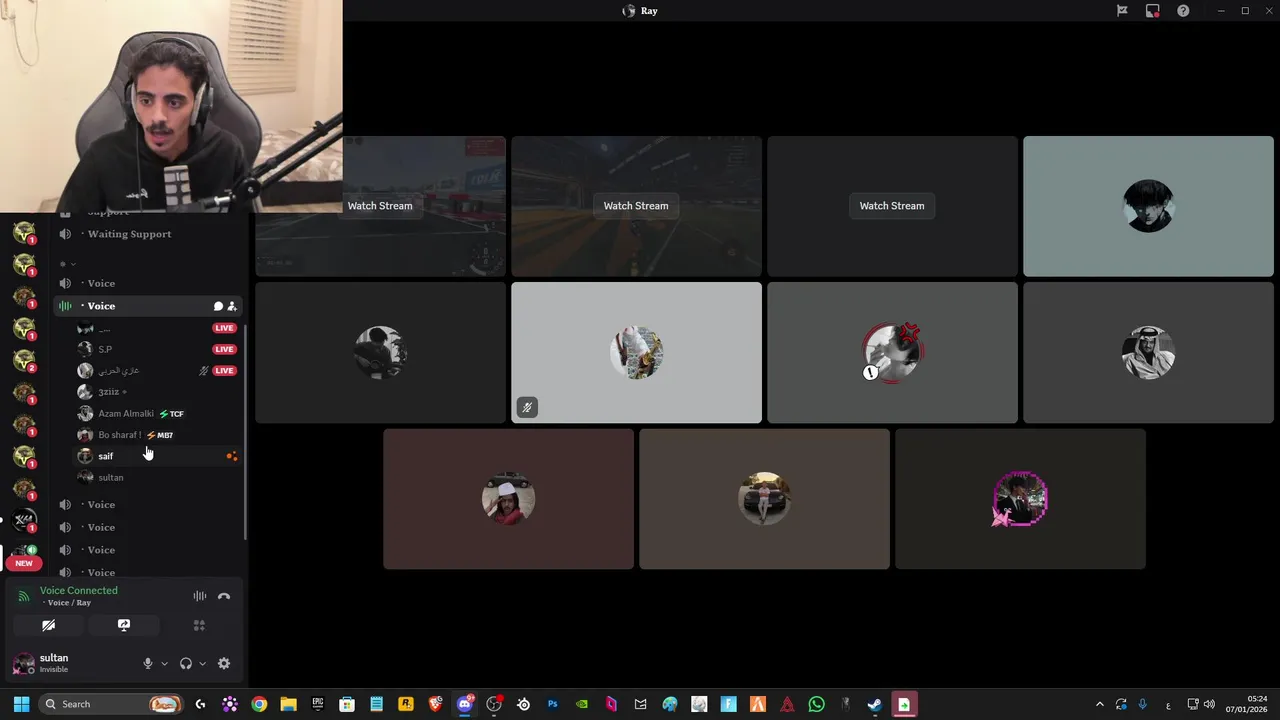Viewport: 1280px width, 720px height.
Task: Focus the taskbar Search box
Action: point(113,704)
